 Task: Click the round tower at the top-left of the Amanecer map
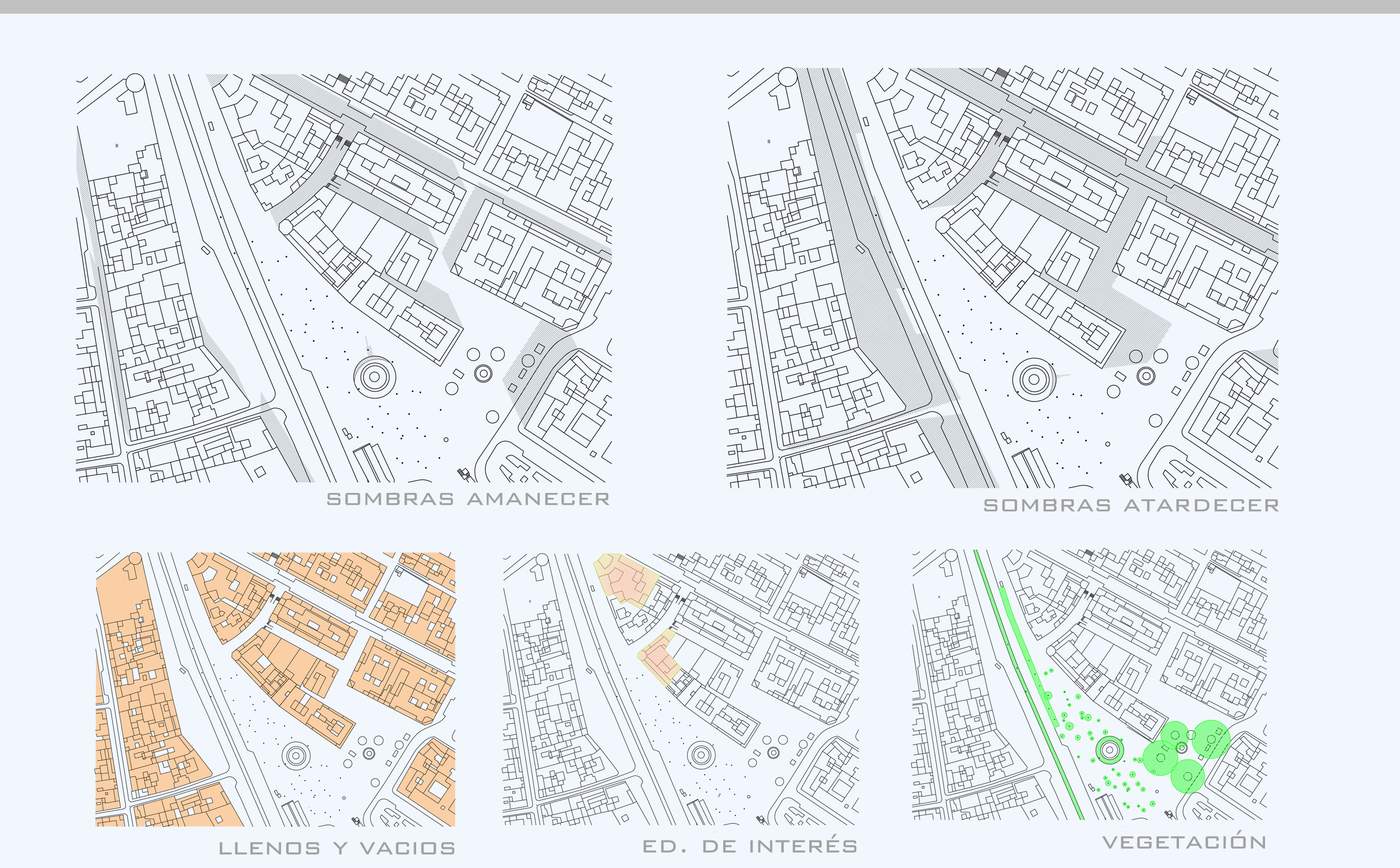(135, 82)
